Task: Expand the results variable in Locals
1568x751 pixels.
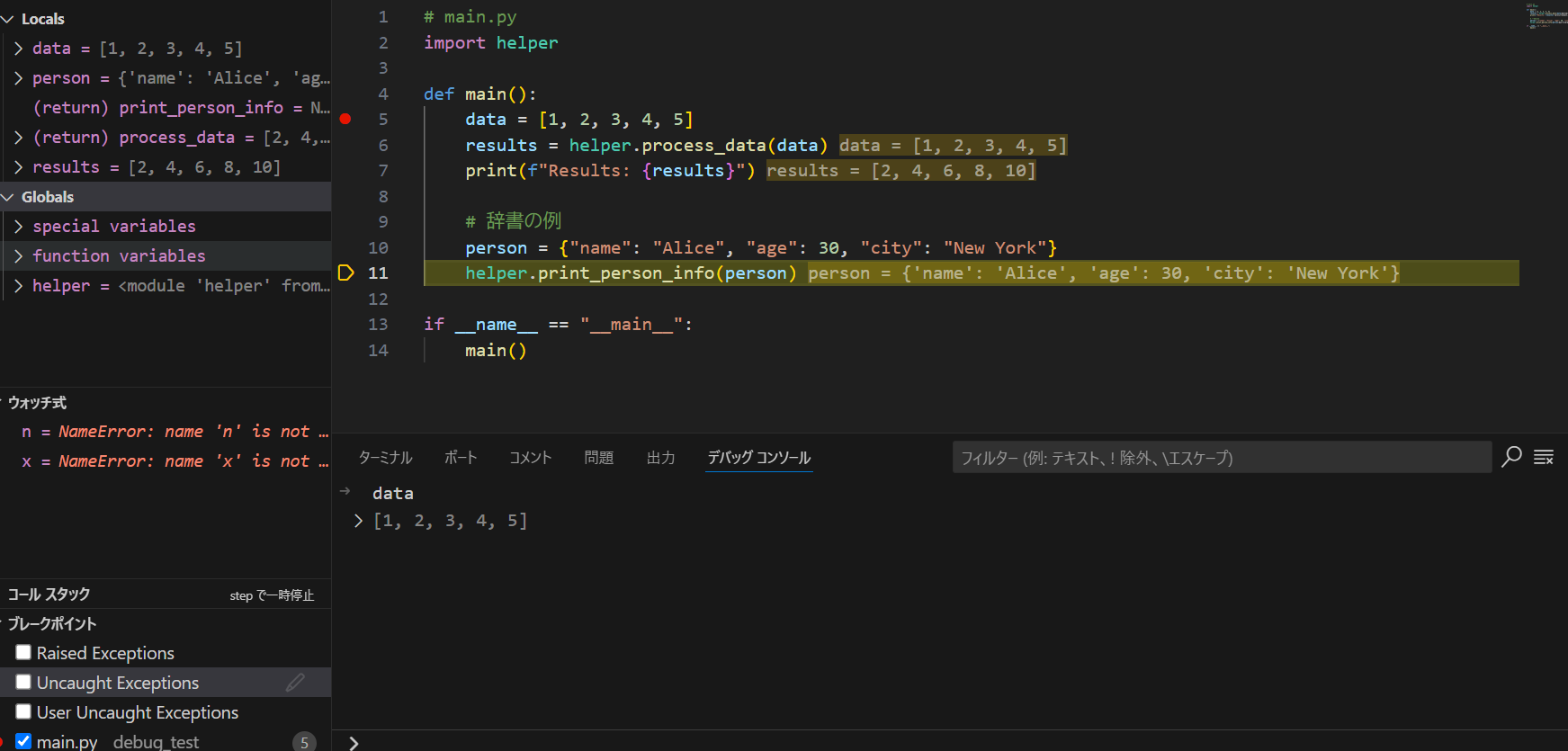Action: 19,167
